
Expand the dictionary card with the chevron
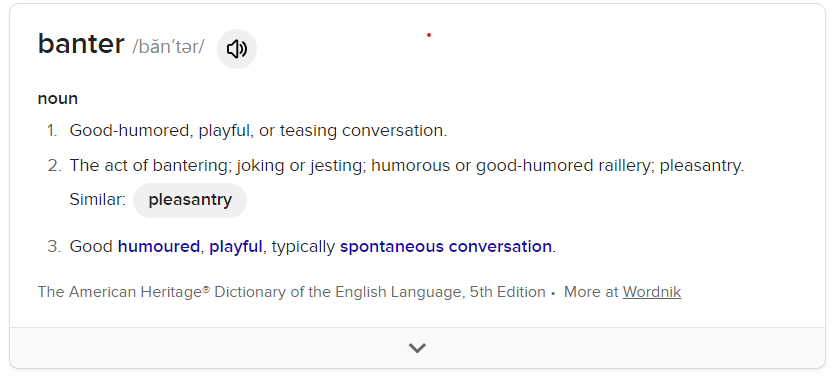[x=417, y=348]
